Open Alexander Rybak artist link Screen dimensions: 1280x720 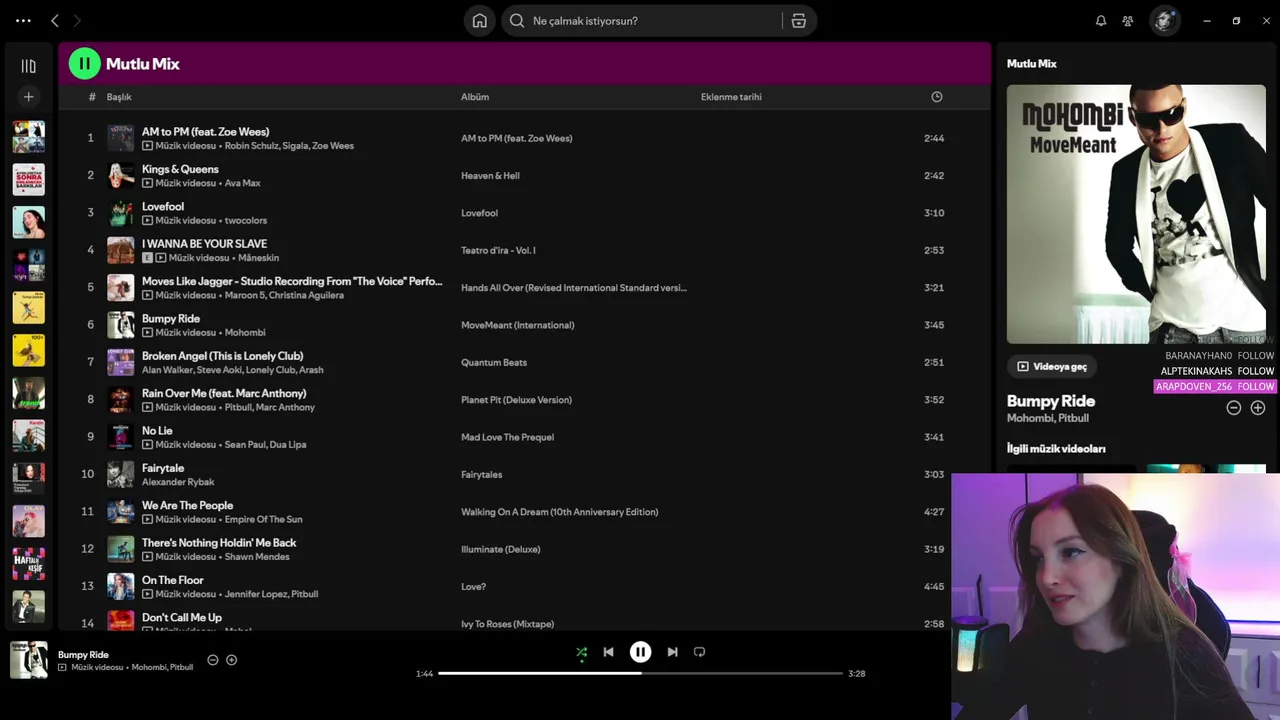178,482
